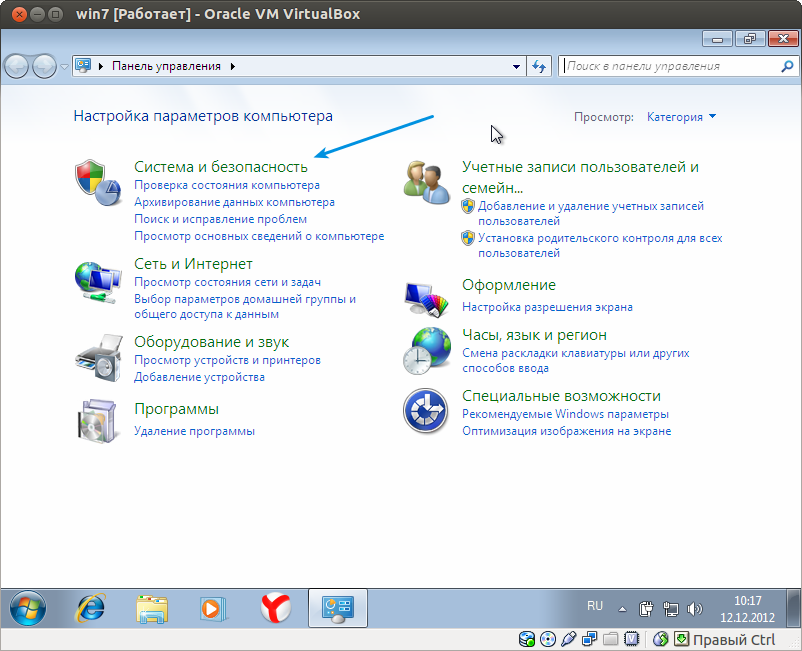Open Архивирование данных компьютера link
Screen dimensions: 802x651
[x=234, y=202]
